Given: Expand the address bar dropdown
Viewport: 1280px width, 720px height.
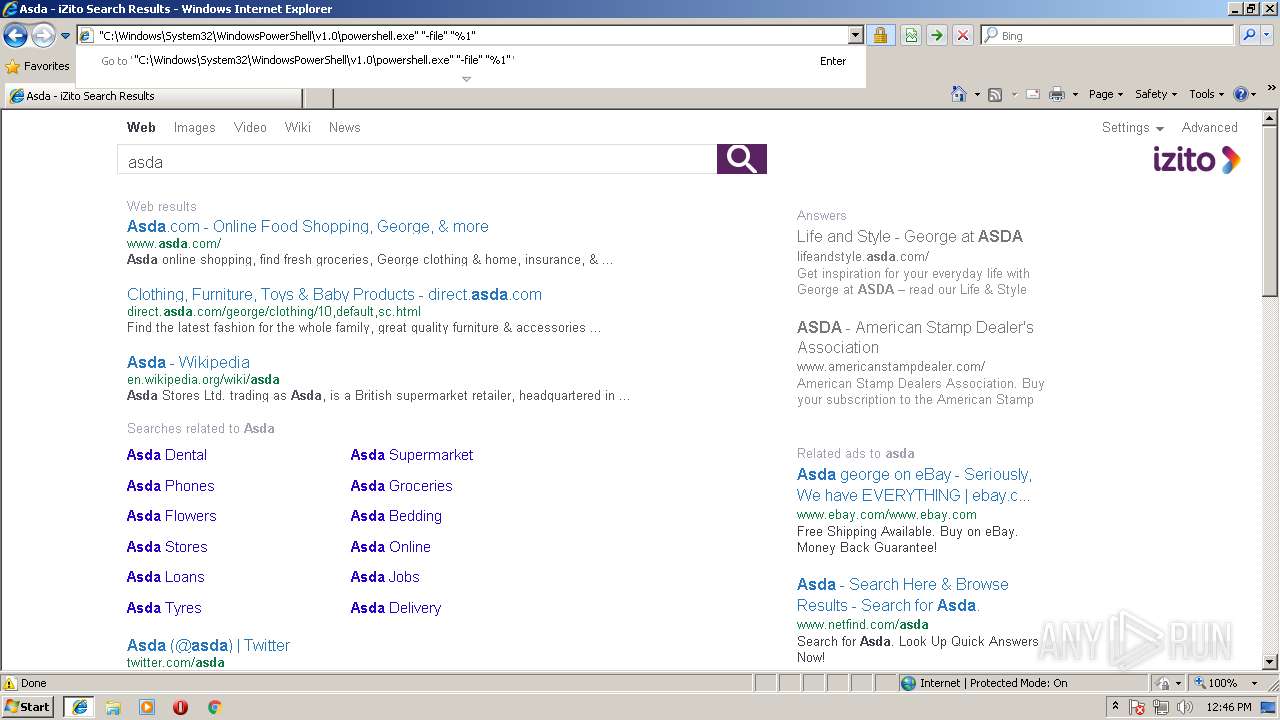Looking at the screenshot, I should (x=855, y=36).
